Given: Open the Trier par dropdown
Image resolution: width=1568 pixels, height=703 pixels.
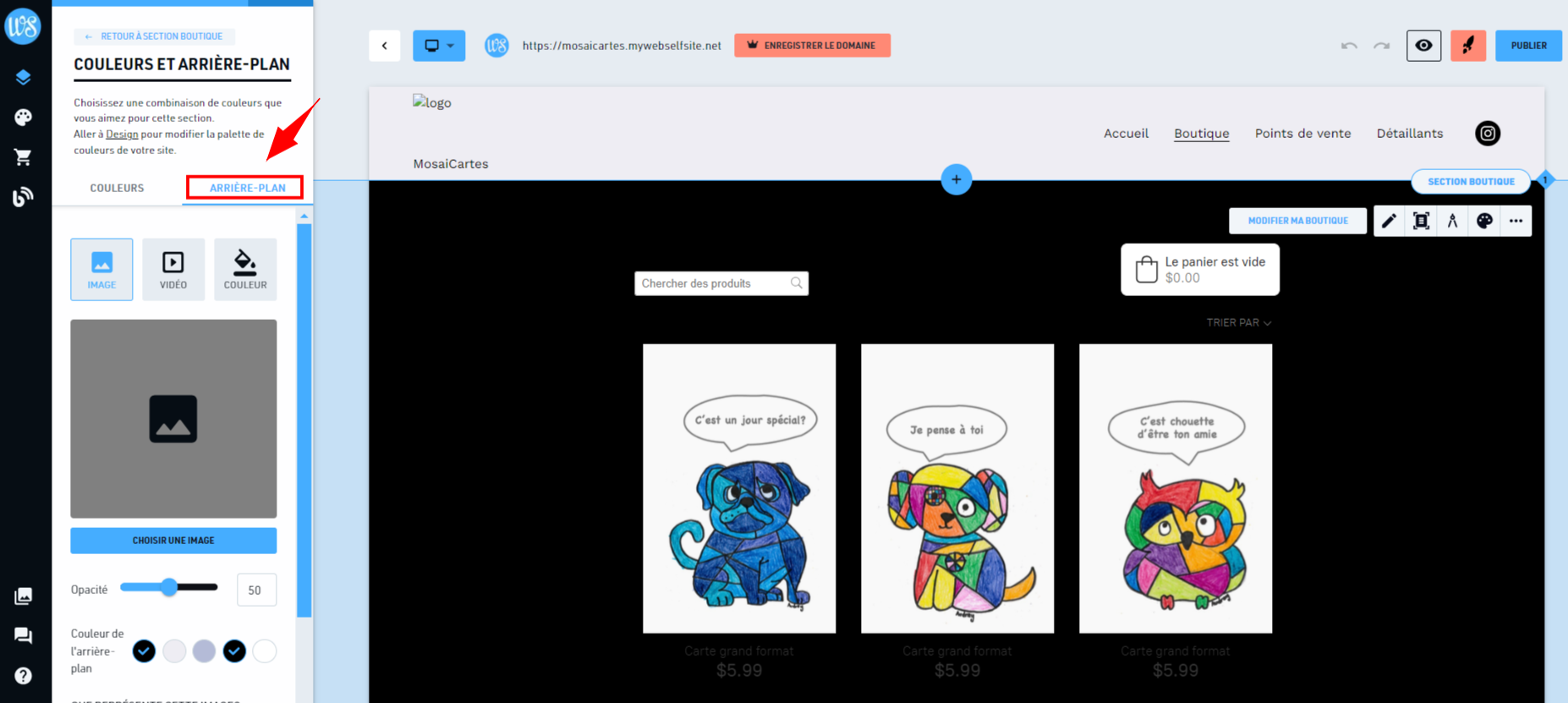Looking at the screenshot, I should click(1238, 323).
